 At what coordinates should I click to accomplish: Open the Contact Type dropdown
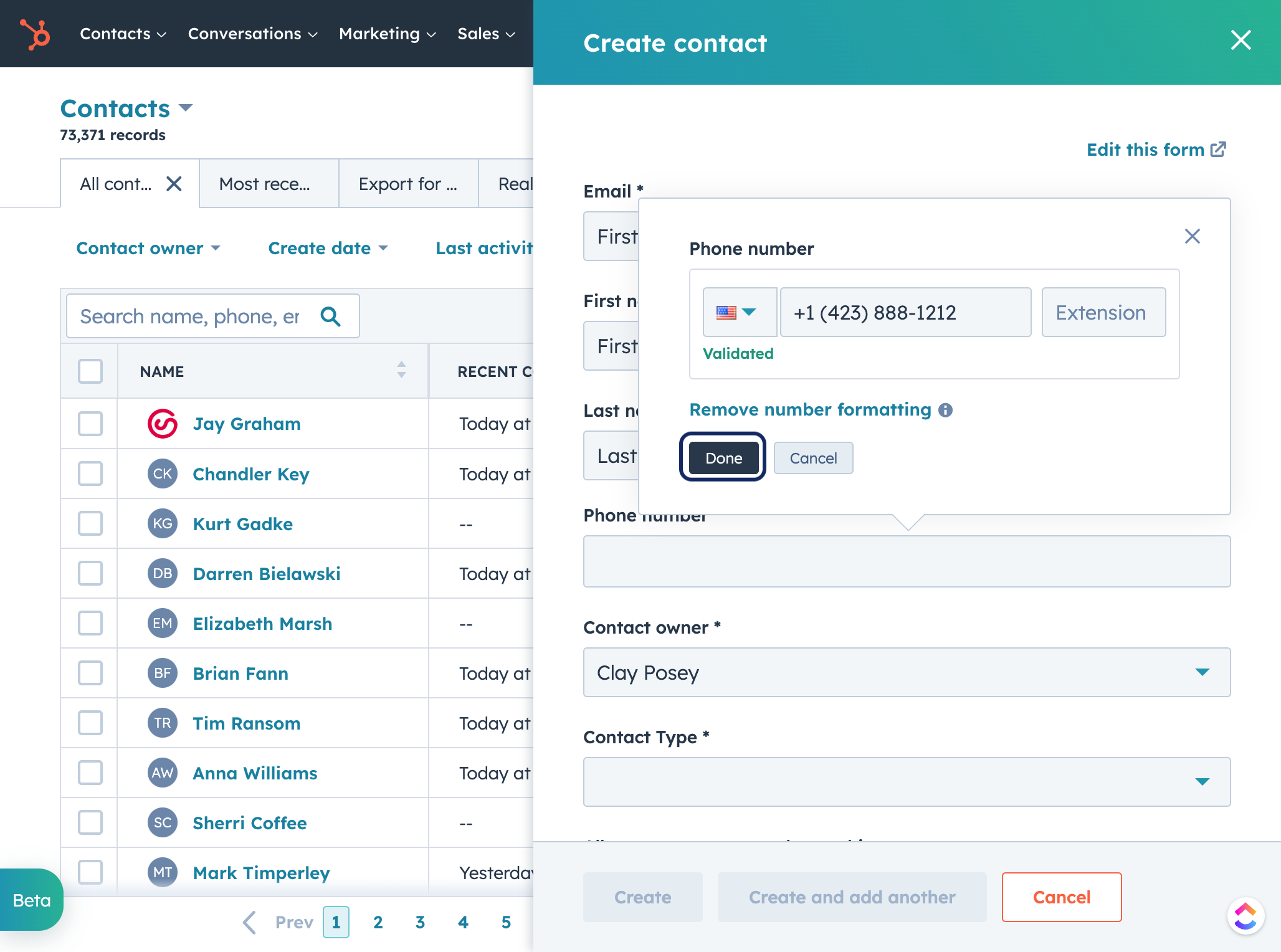coord(907,782)
